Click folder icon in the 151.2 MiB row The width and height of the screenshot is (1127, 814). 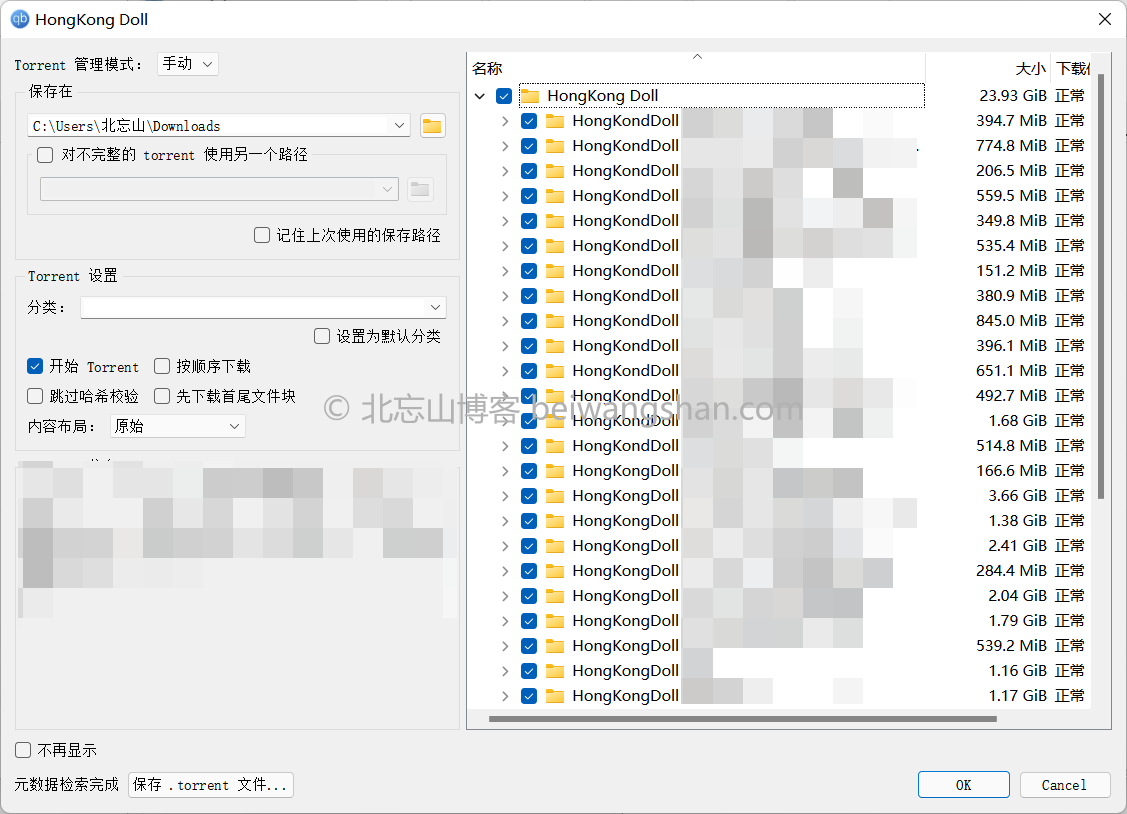coord(555,271)
